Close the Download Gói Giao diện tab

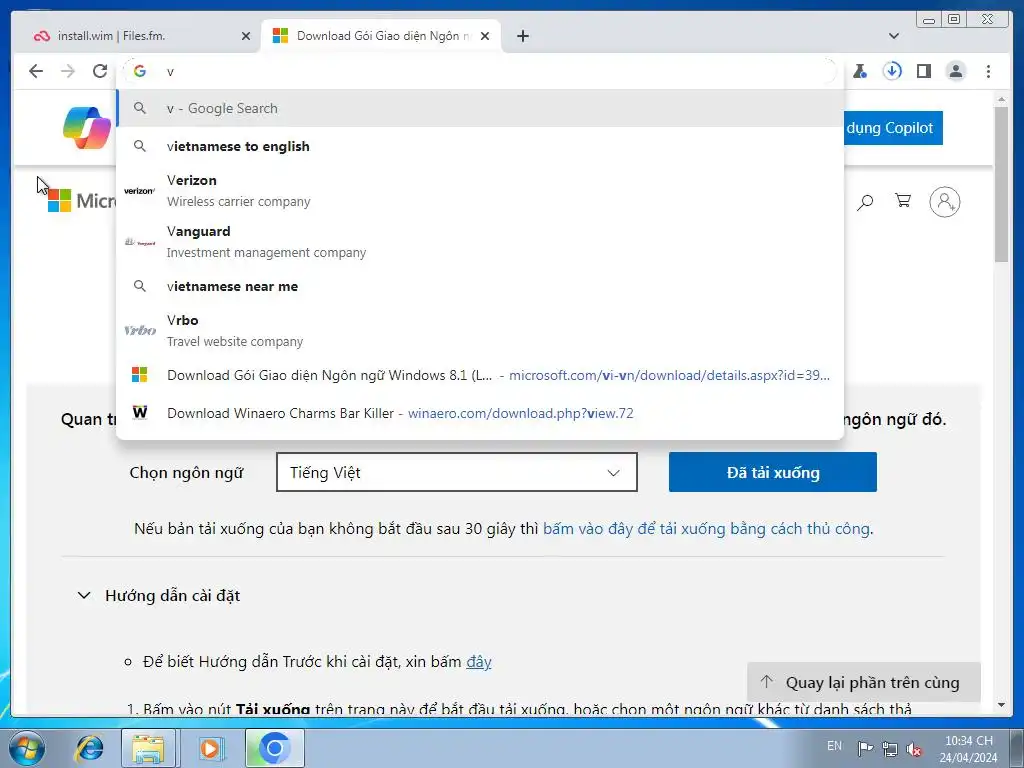coord(485,36)
